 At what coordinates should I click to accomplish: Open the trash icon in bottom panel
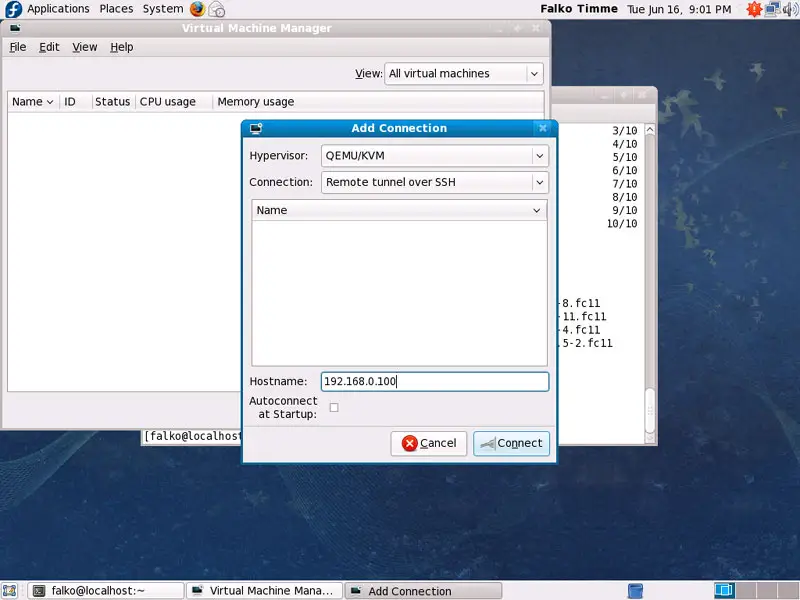(635, 591)
